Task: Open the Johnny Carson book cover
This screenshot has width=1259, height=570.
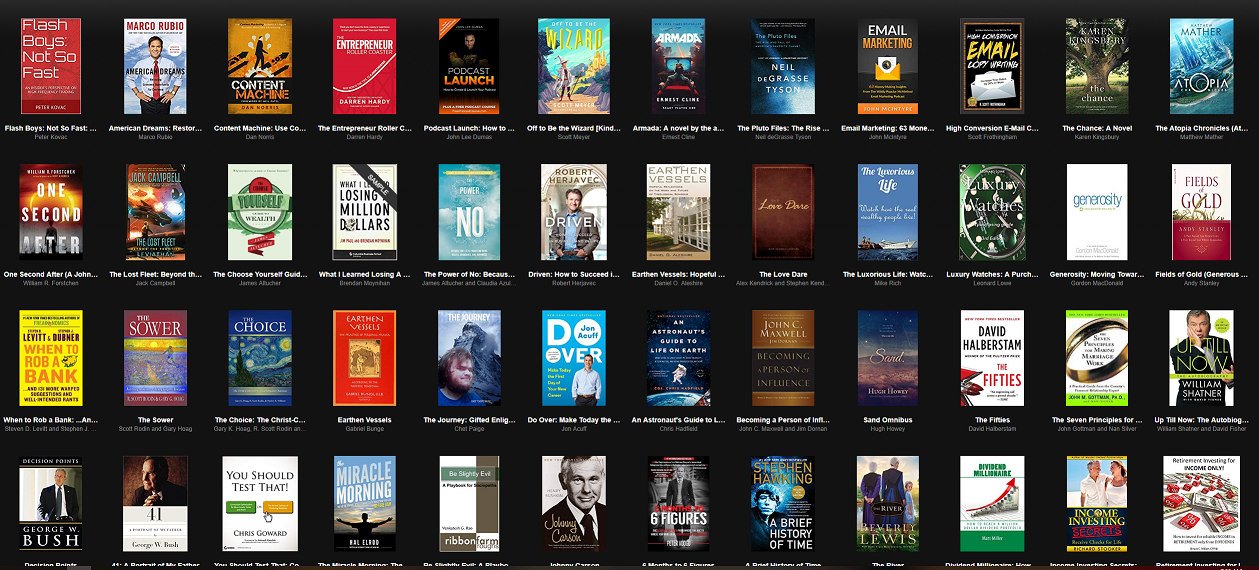Action: [x=574, y=504]
